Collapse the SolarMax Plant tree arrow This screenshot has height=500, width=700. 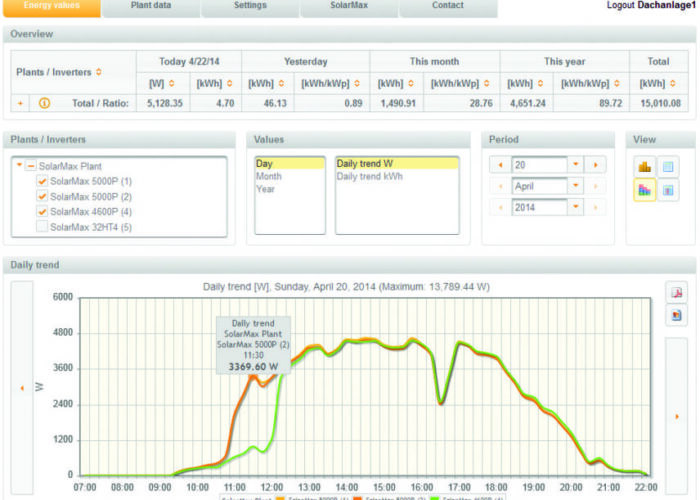19,165
